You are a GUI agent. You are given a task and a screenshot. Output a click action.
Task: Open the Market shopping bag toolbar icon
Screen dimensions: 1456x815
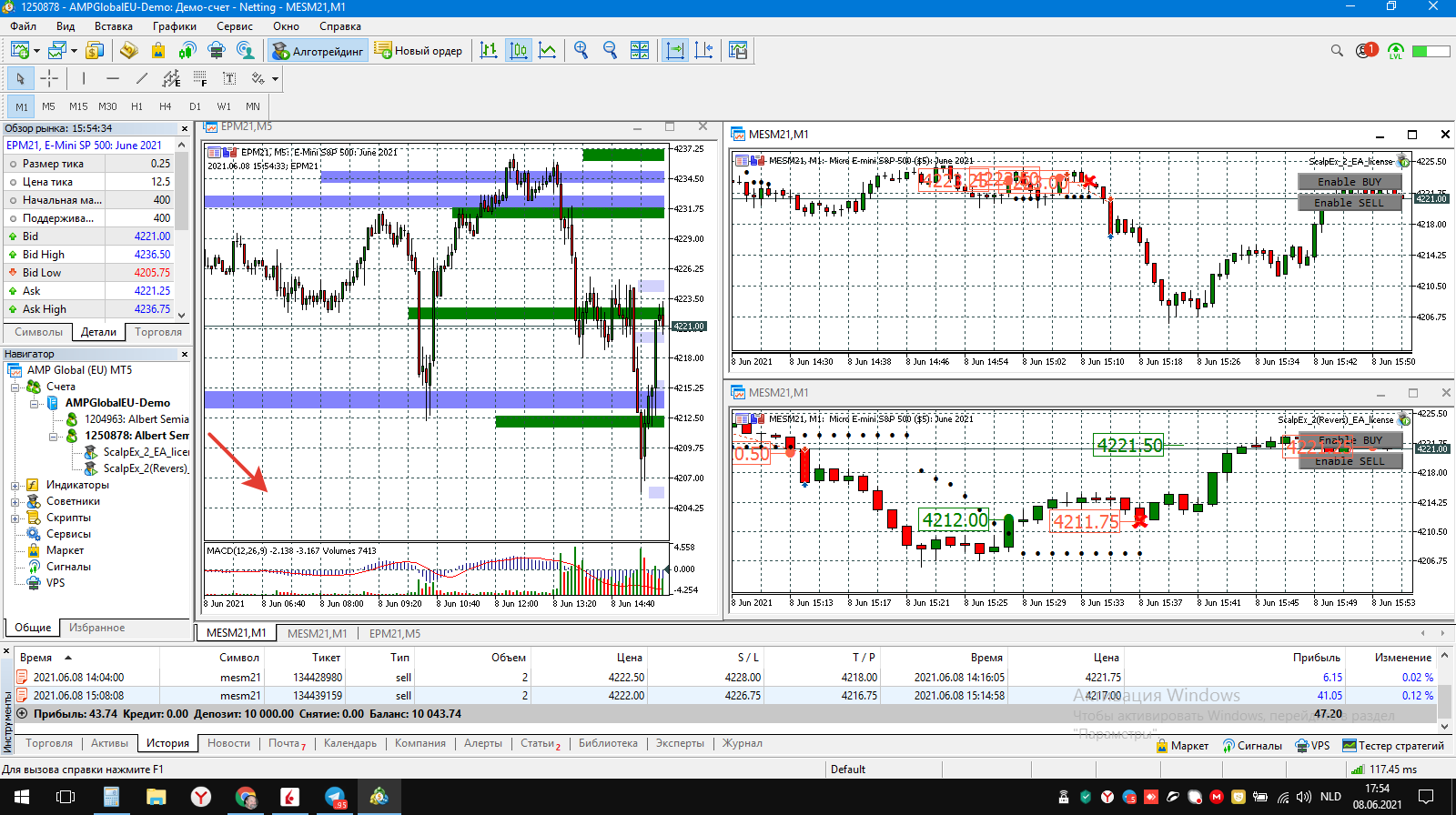158,51
